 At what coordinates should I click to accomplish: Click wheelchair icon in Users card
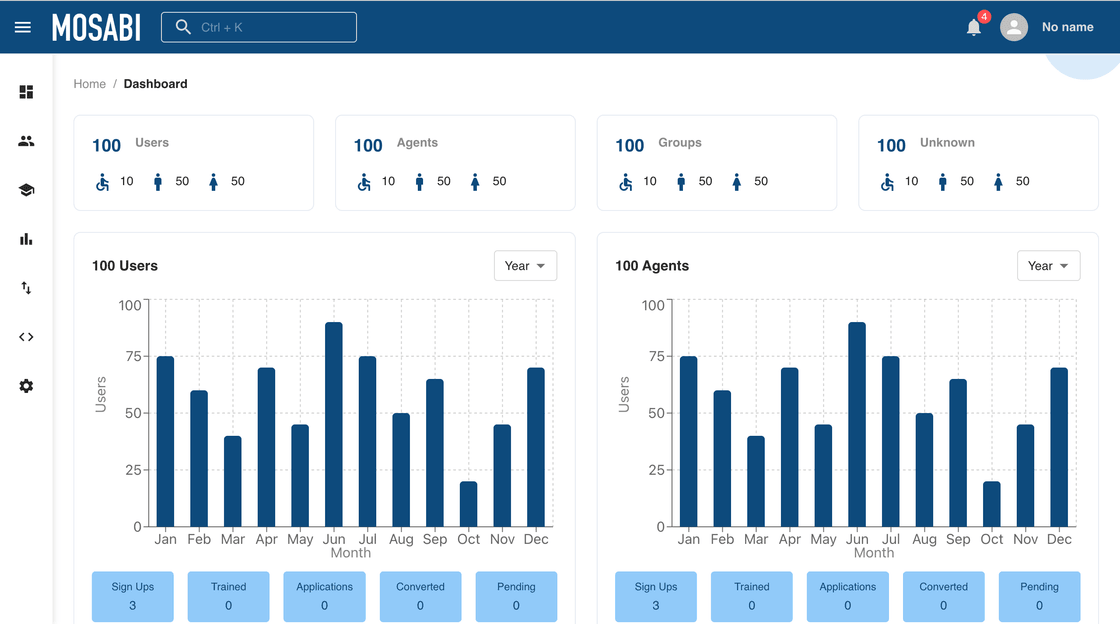(103, 182)
